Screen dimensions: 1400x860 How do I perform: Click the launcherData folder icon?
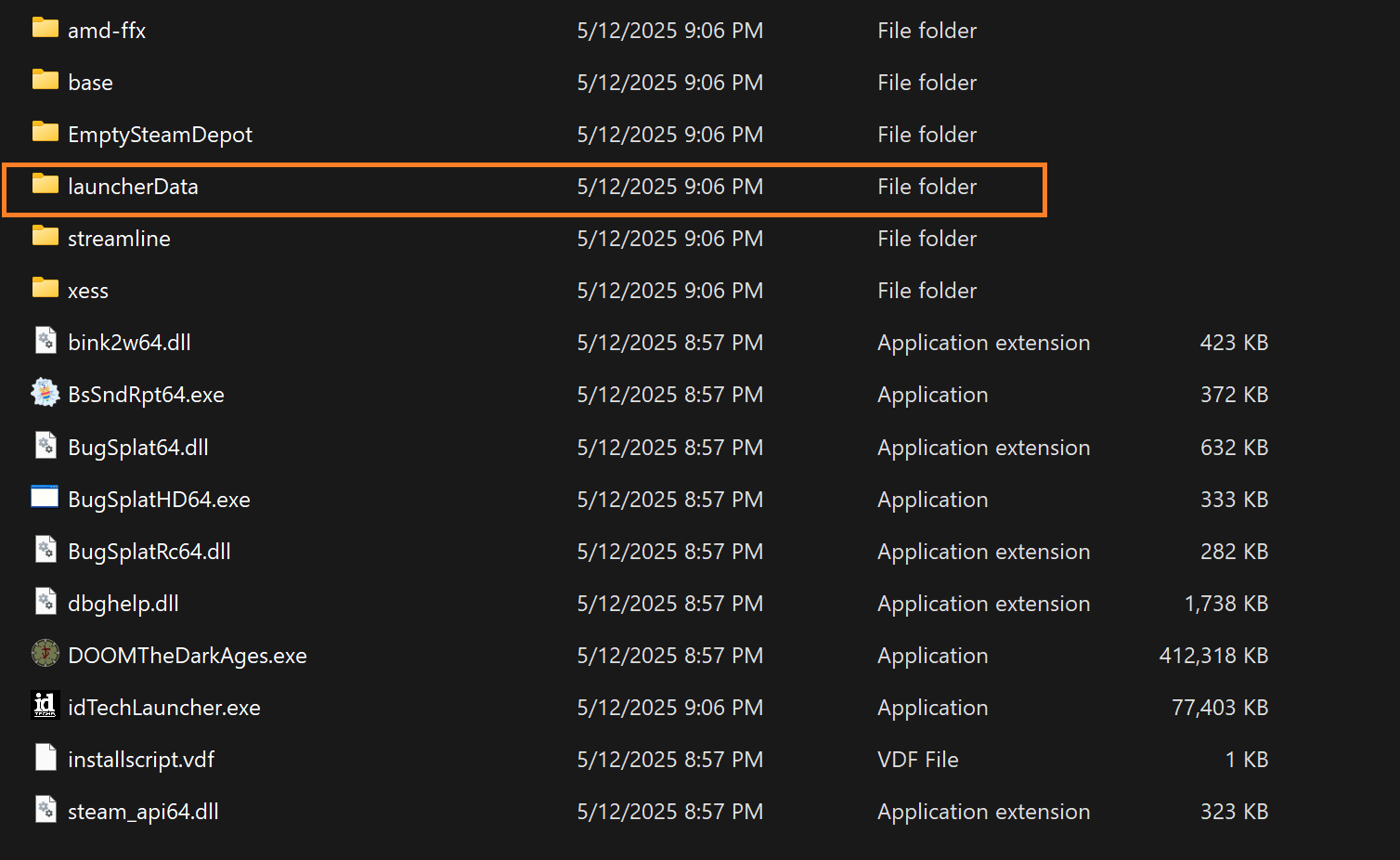[x=45, y=185]
